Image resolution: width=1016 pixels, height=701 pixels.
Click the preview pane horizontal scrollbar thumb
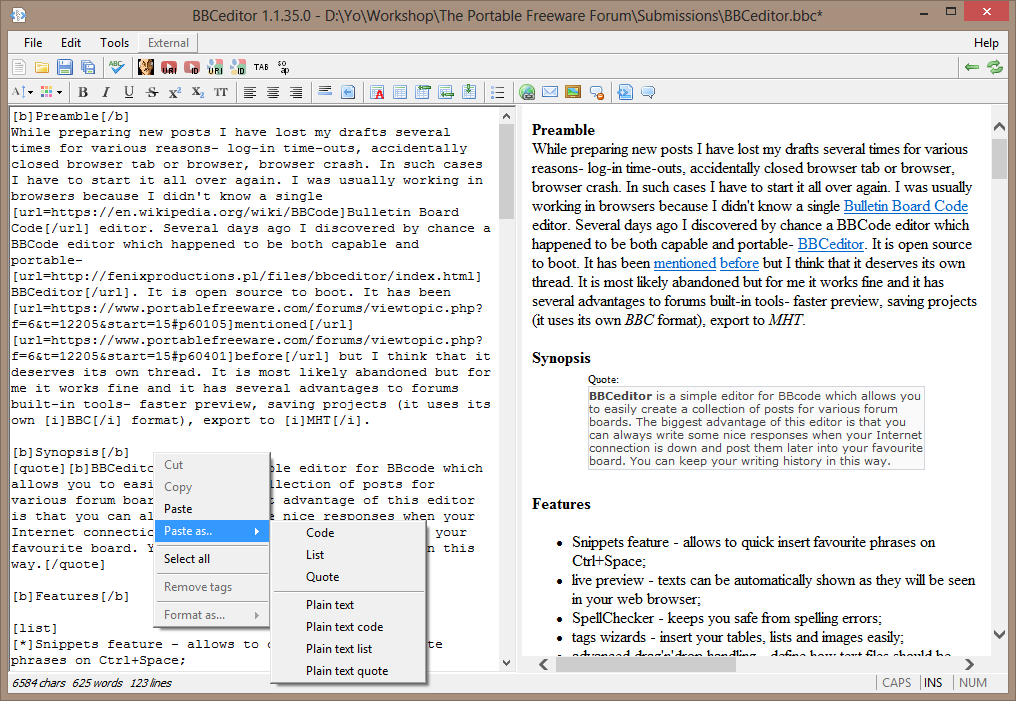(646, 664)
